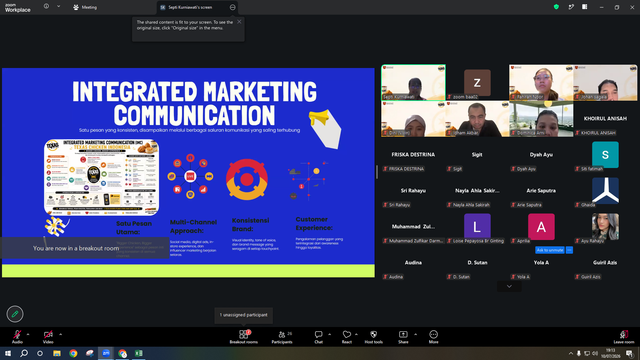Dismiss the shared content size notification

pos(239,22)
